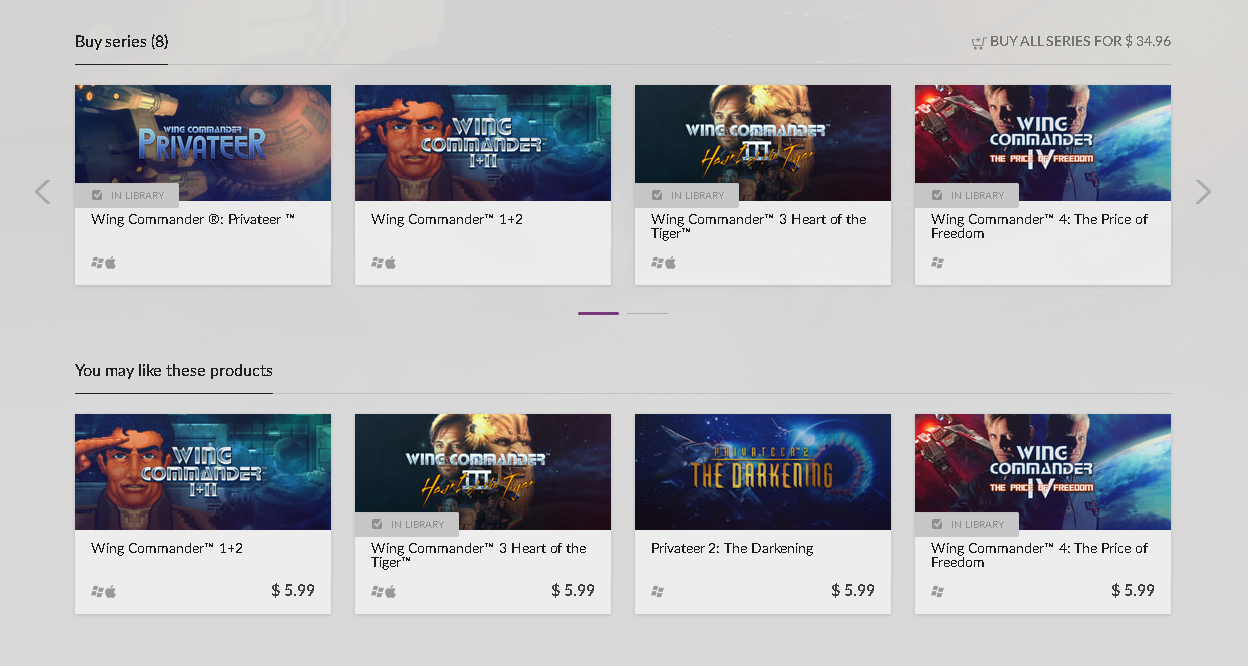
Task: Select the second carousel page indicator
Action: pyautogui.click(x=647, y=313)
